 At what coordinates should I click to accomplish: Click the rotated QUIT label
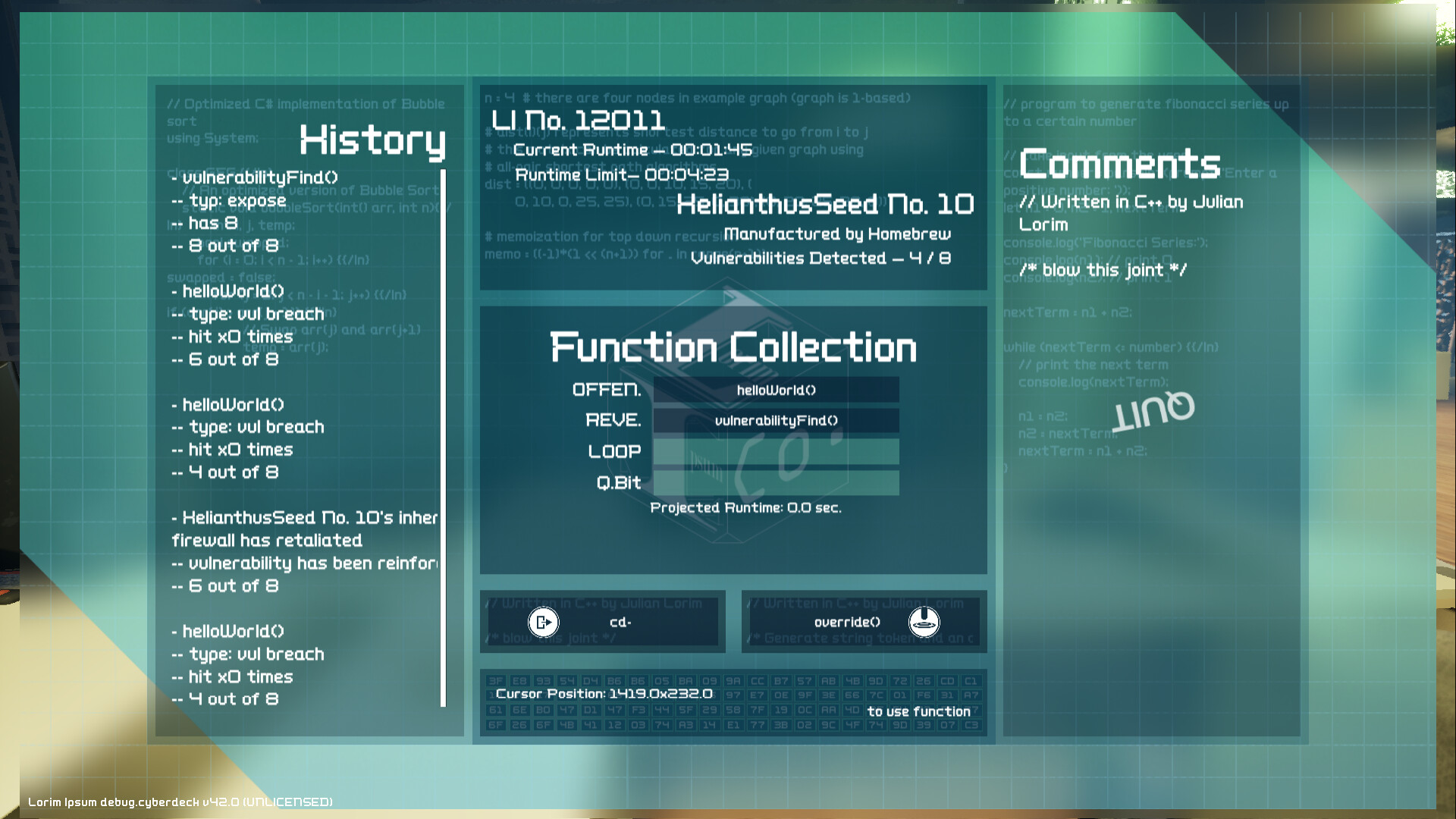(1153, 411)
